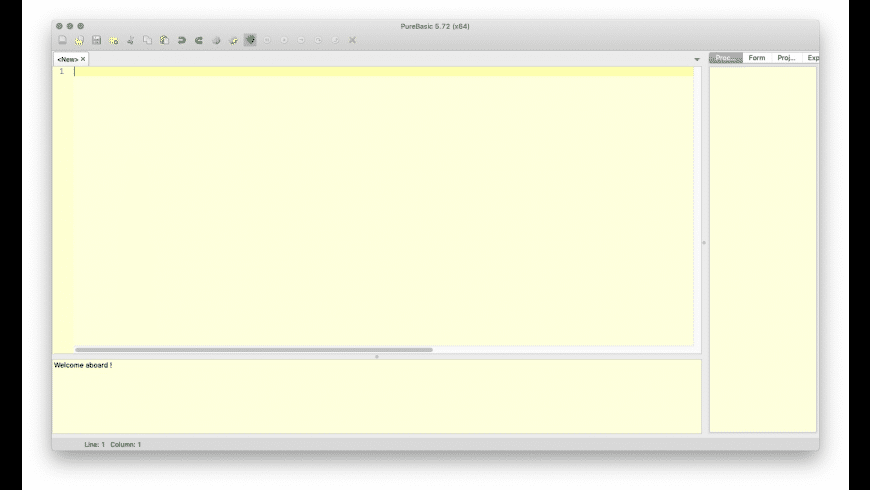Click the debugger Continue button
The height and width of the screenshot is (490, 870).
(284, 40)
